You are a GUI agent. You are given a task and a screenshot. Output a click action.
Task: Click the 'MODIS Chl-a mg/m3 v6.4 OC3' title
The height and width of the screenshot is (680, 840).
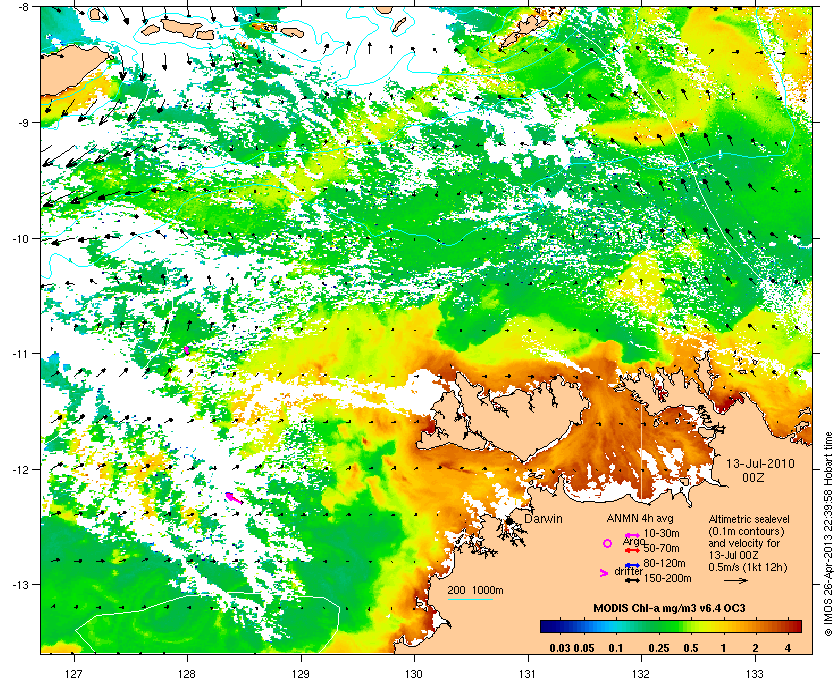670,608
